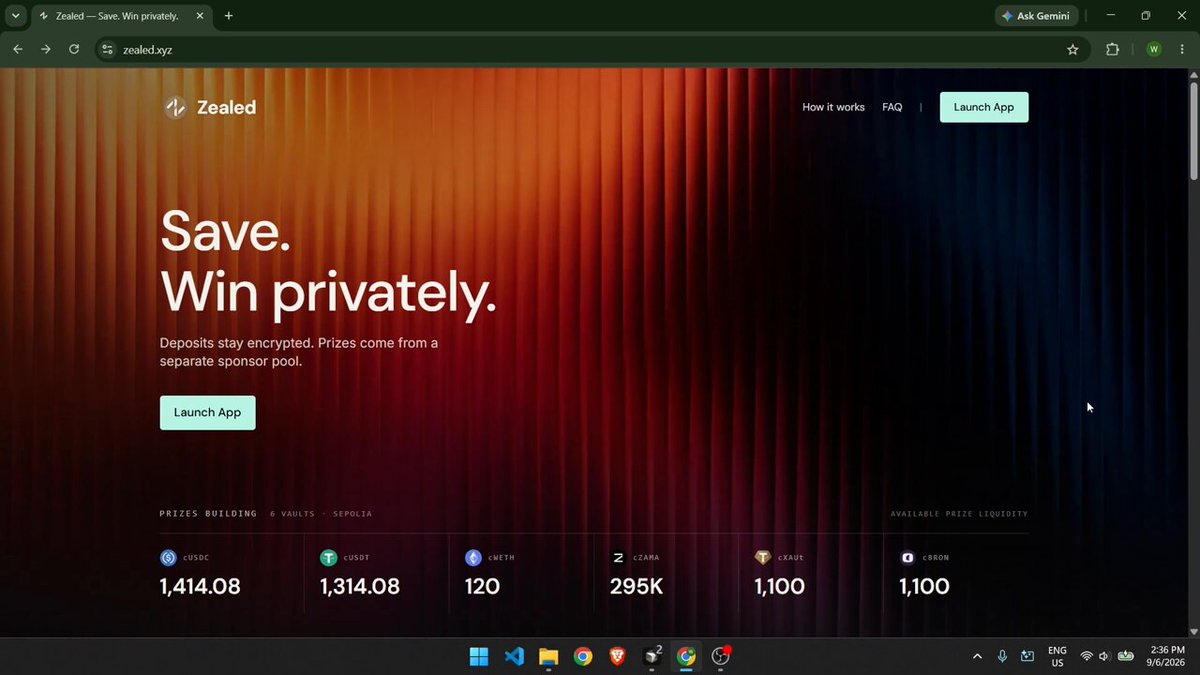This screenshot has height=675, width=1200.
Task: Click the cUSDT value 1,314.08
Action: (x=360, y=587)
